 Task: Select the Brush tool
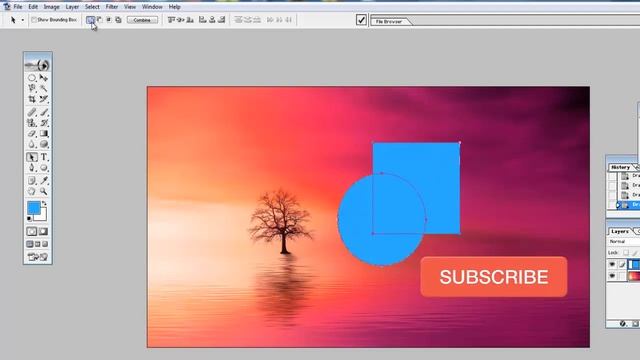click(44, 112)
